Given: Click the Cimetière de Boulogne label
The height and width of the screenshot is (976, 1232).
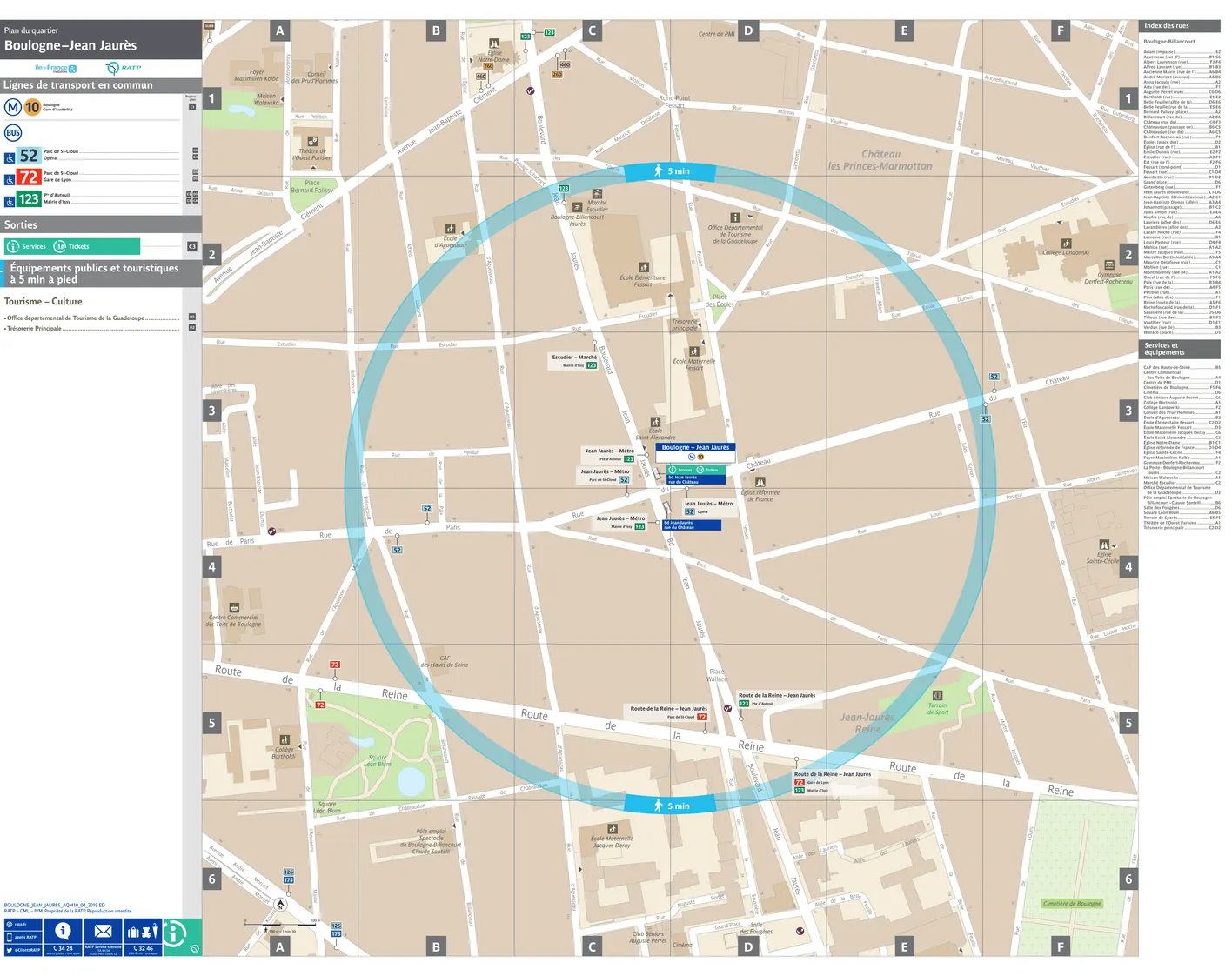Looking at the screenshot, I should (1072, 904).
